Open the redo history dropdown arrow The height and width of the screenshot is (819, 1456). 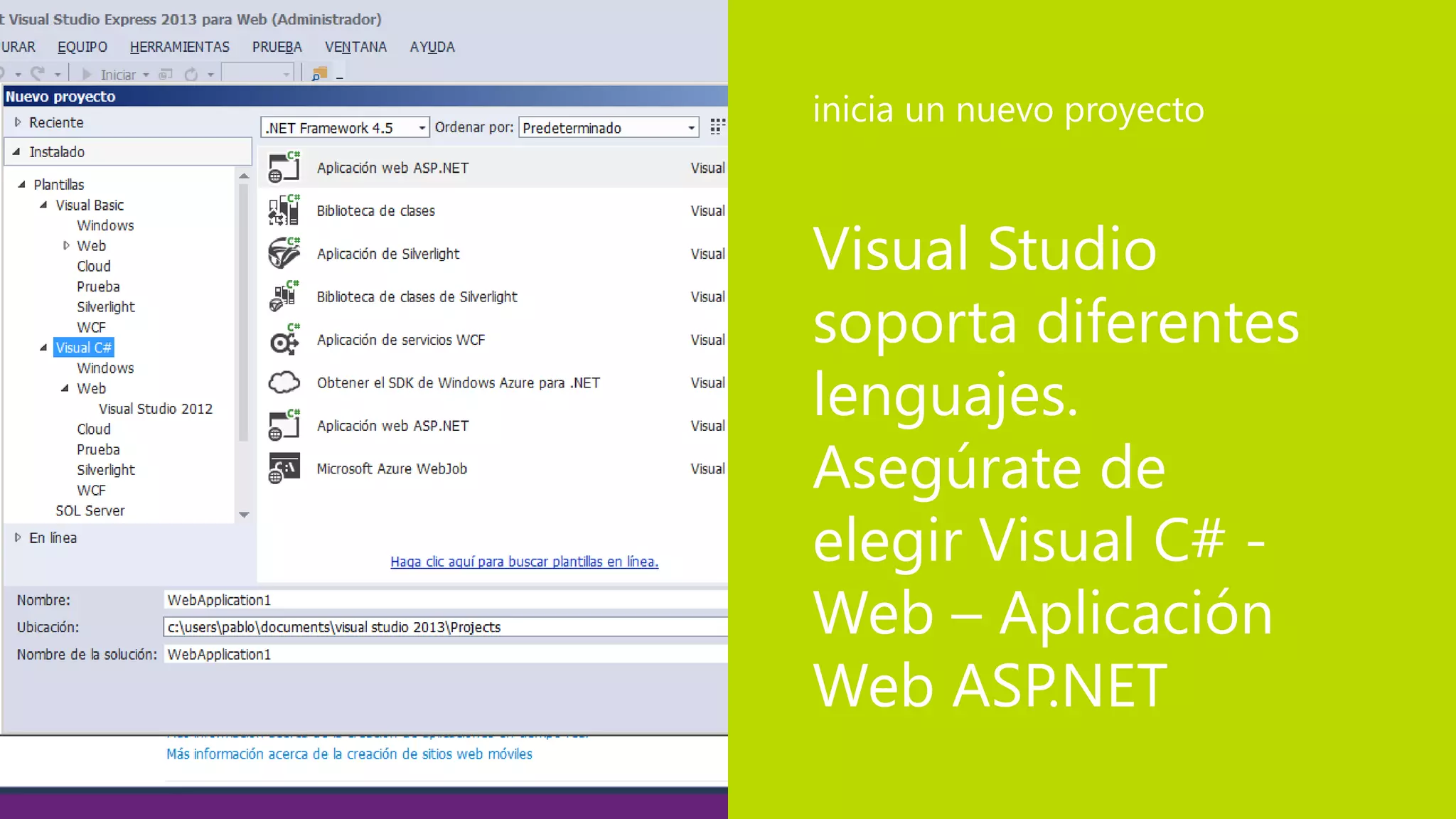(58, 75)
